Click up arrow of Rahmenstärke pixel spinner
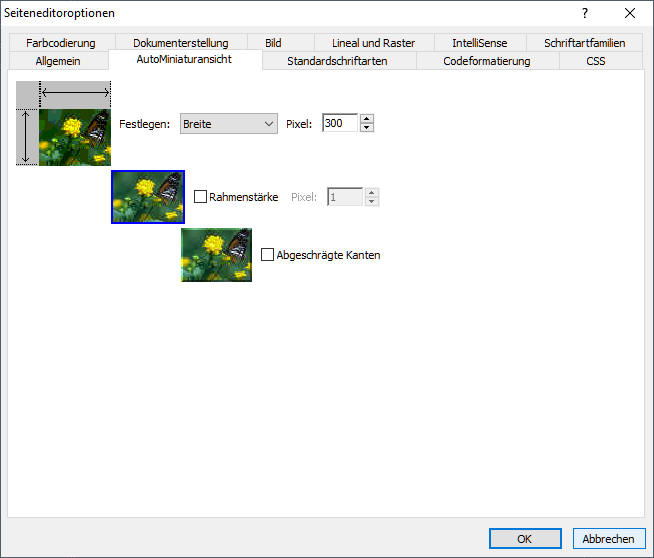Image resolution: width=654 pixels, height=558 pixels. coord(372,193)
